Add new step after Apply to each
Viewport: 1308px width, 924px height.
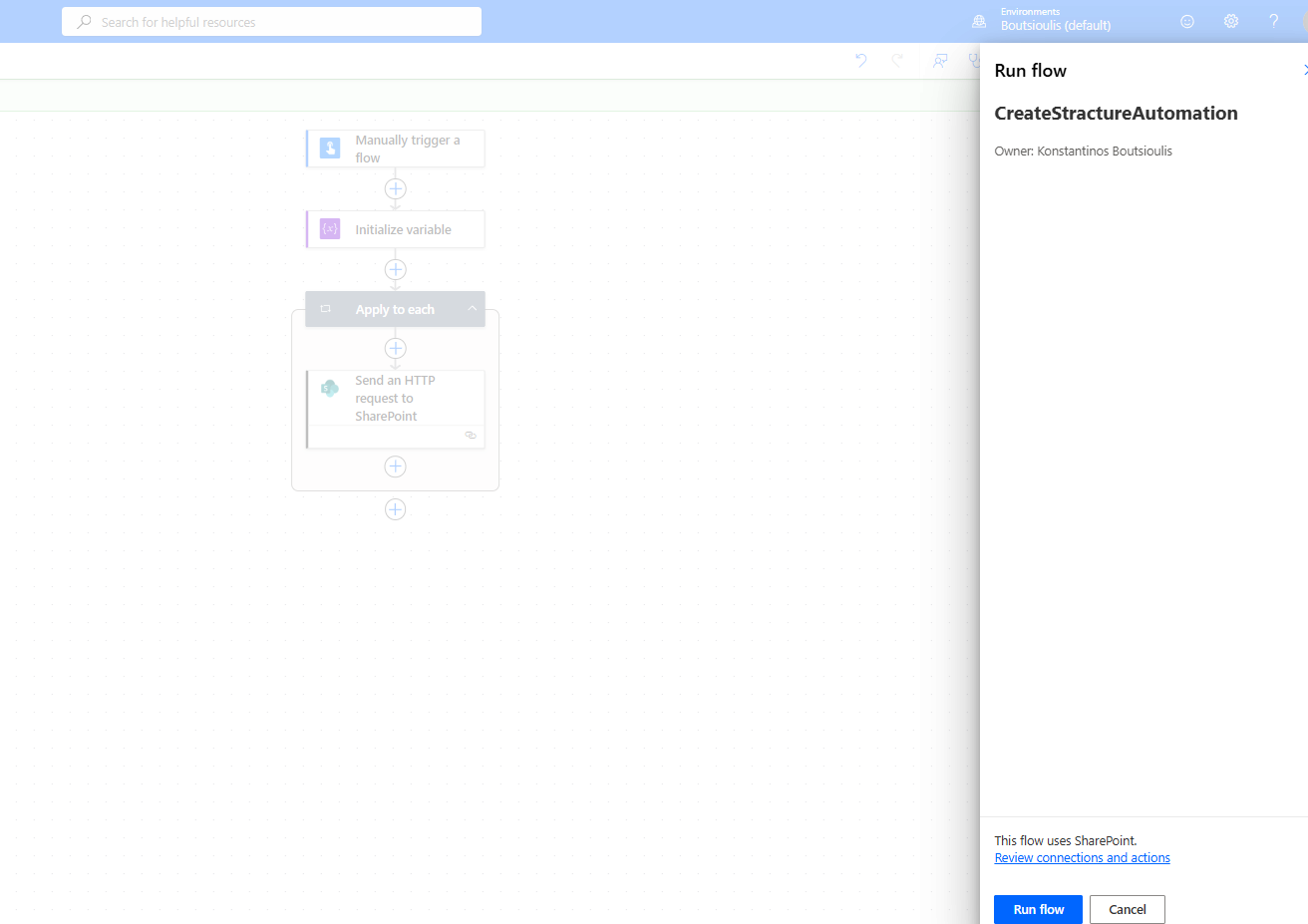[x=396, y=509]
